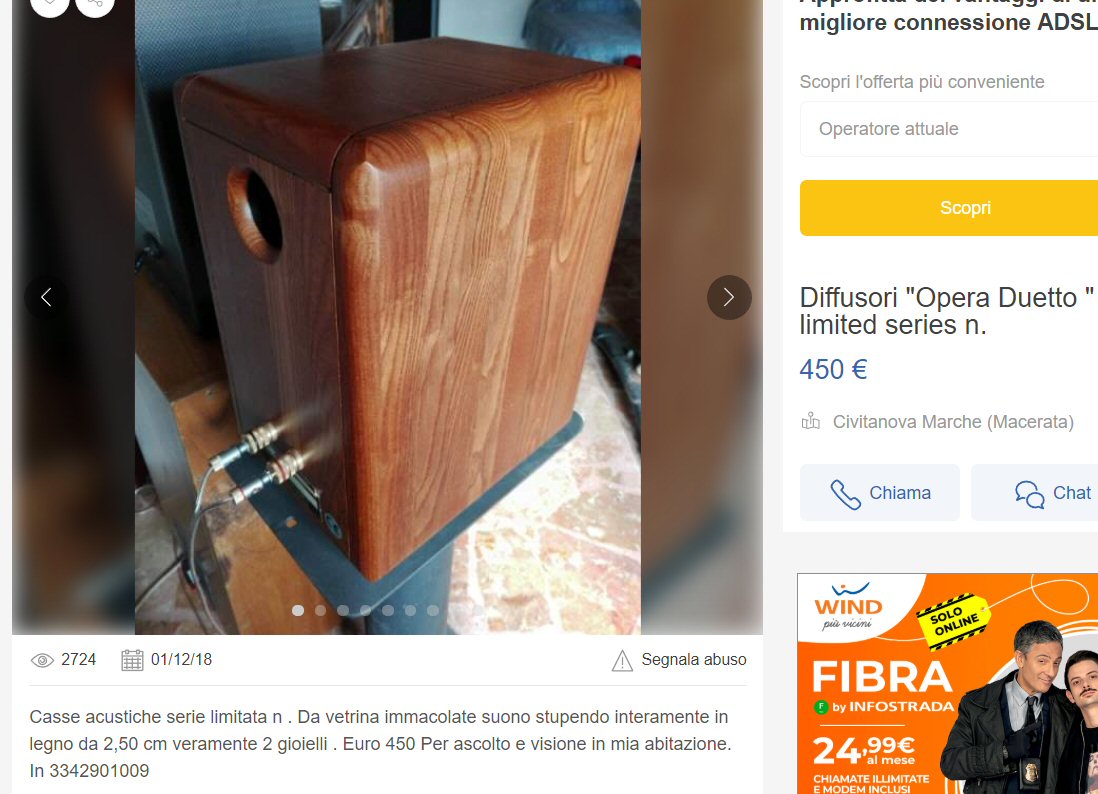1098x794 pixels.
Task: Jump to the fifth photo carousel dot
Action: pos(387,611)
